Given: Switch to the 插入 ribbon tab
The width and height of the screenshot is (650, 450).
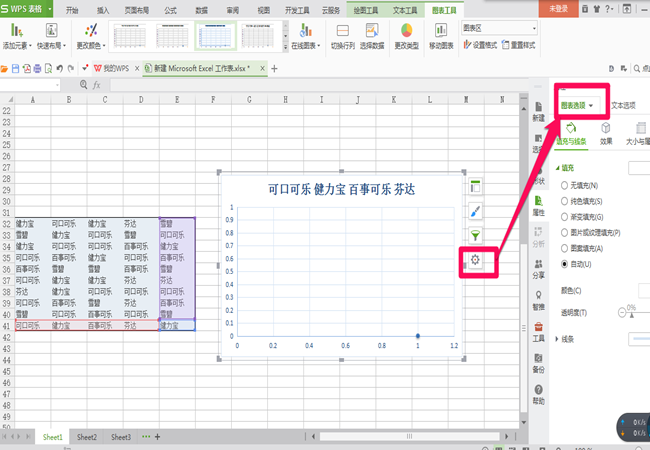Looking at the screenshot, I should click(x=103, y=10).
